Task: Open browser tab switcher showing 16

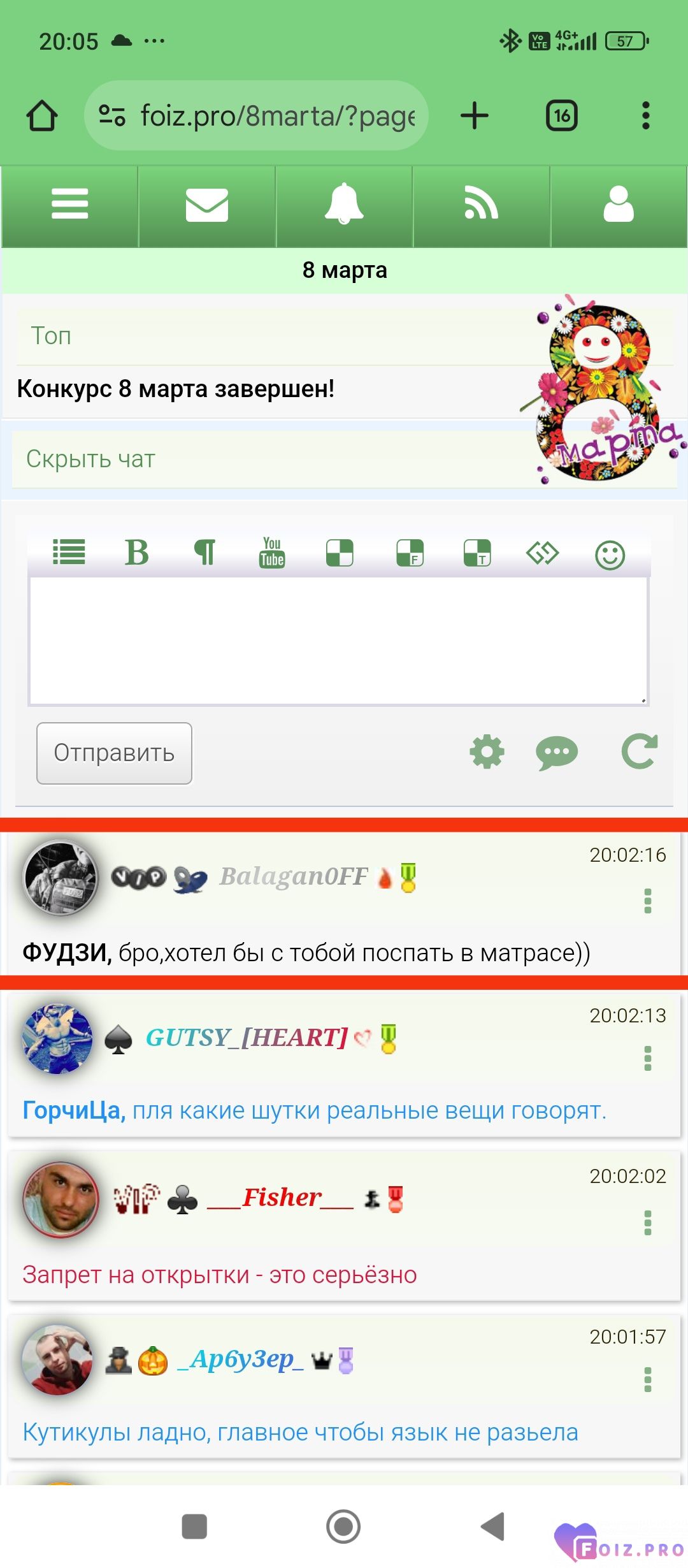Action: 562,115
